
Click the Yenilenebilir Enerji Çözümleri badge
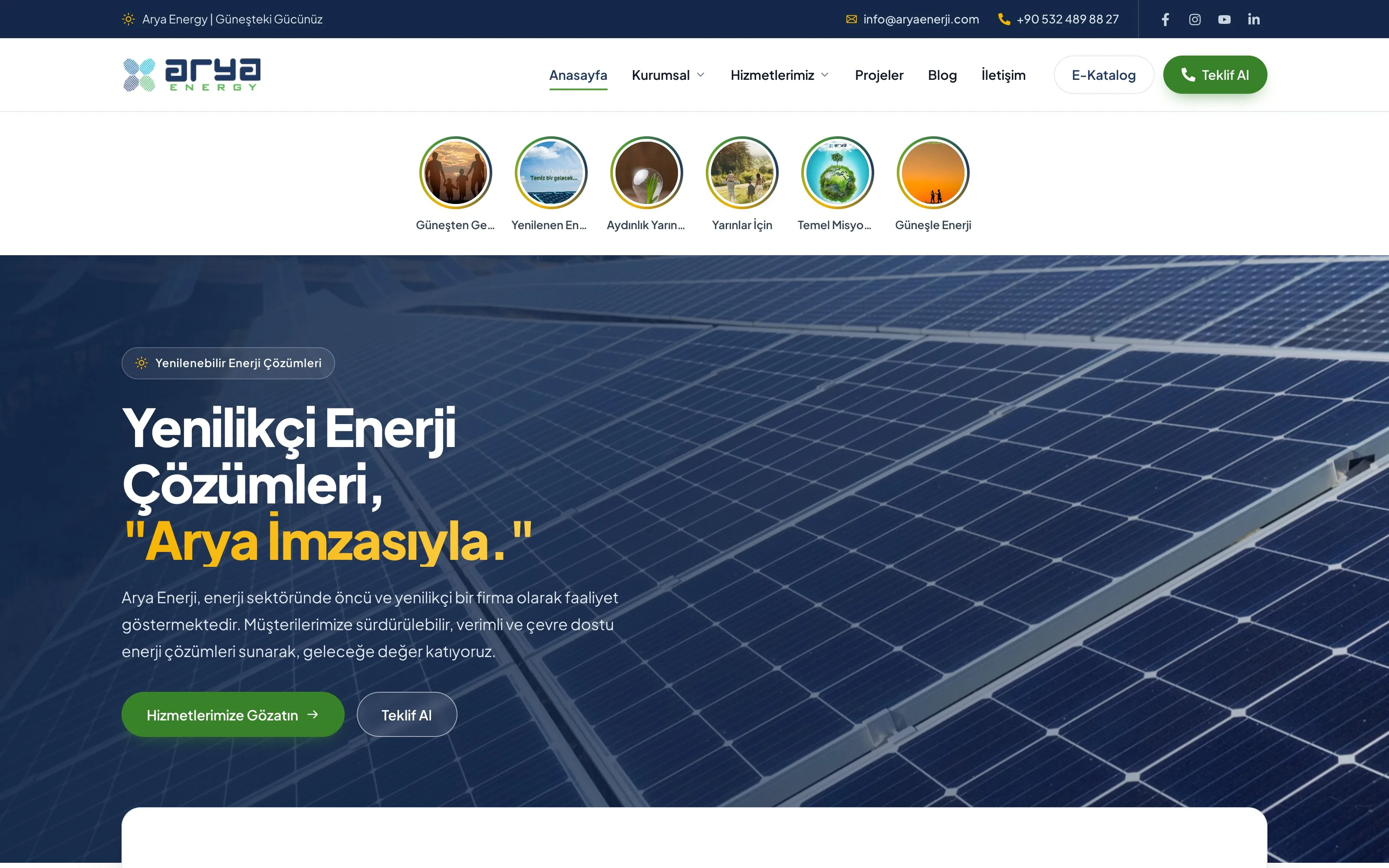[228, 363]
